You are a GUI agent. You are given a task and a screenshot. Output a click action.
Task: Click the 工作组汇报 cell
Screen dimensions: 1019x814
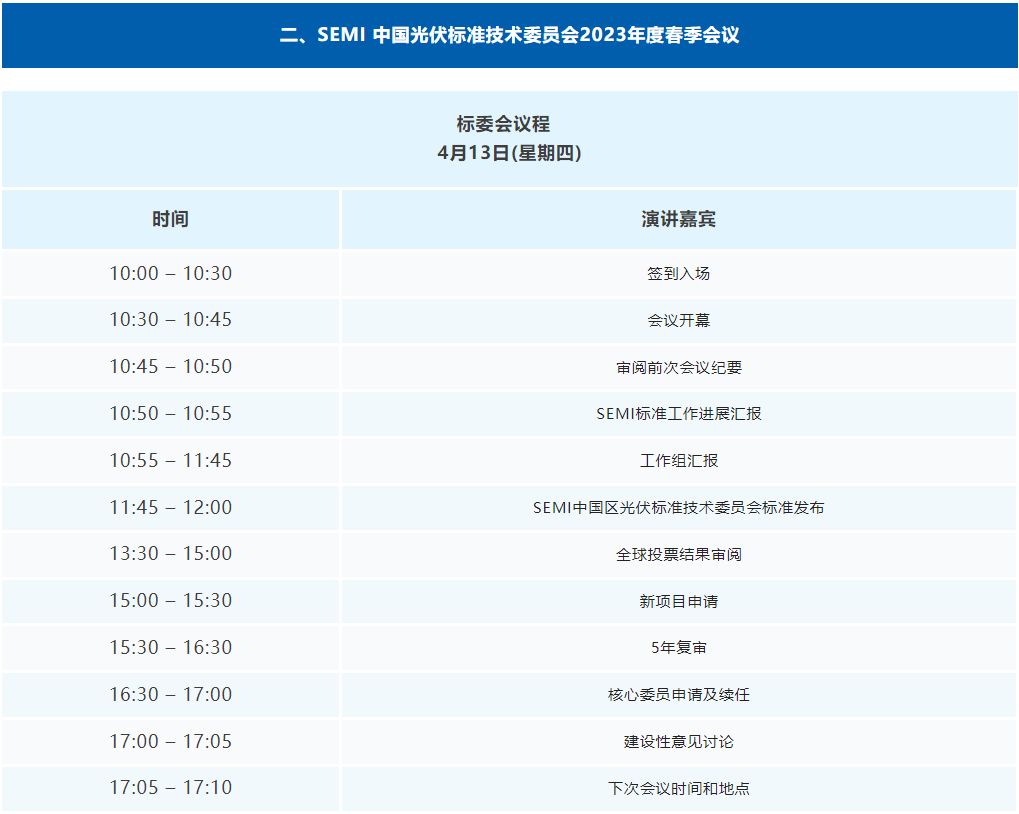pyautogui.click(x=678, y=461)
